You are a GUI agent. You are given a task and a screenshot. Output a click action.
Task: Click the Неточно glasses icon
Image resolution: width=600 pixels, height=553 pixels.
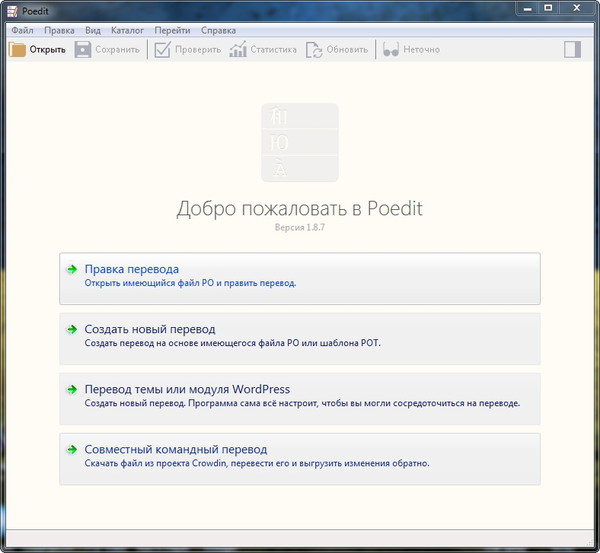point(391,50)
